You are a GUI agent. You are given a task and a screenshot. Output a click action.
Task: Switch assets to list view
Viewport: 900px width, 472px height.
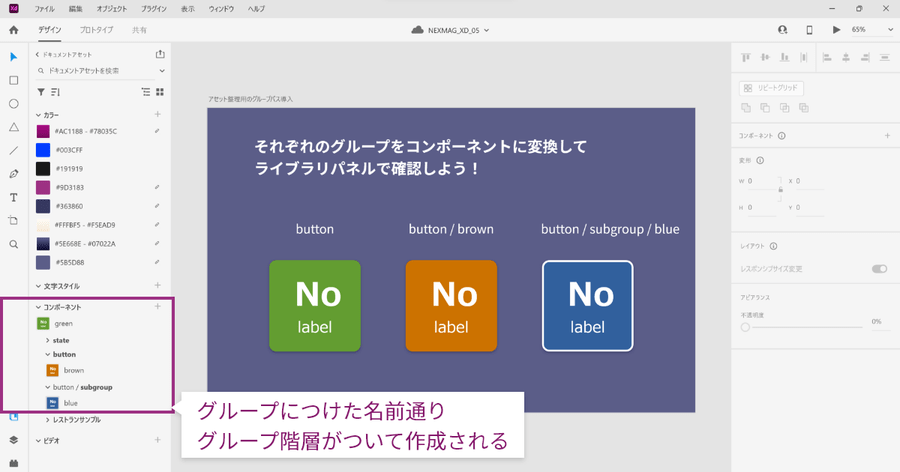coord(146,92)
